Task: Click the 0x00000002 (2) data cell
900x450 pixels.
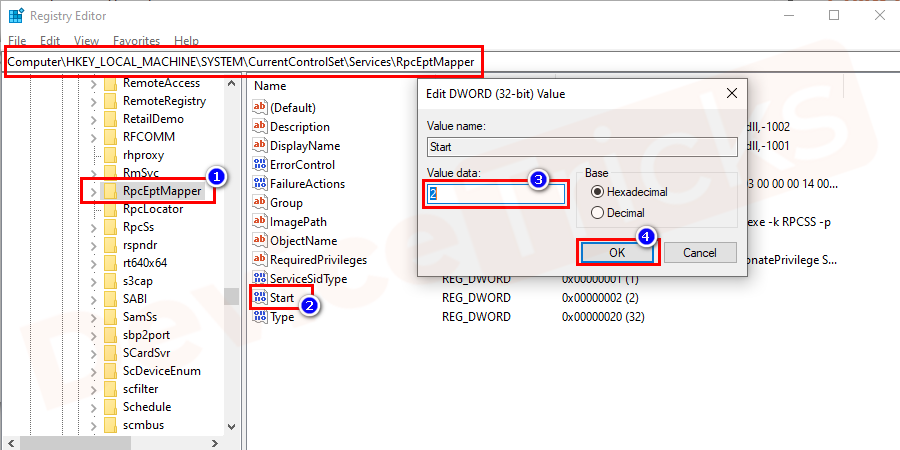Action: 600,298
